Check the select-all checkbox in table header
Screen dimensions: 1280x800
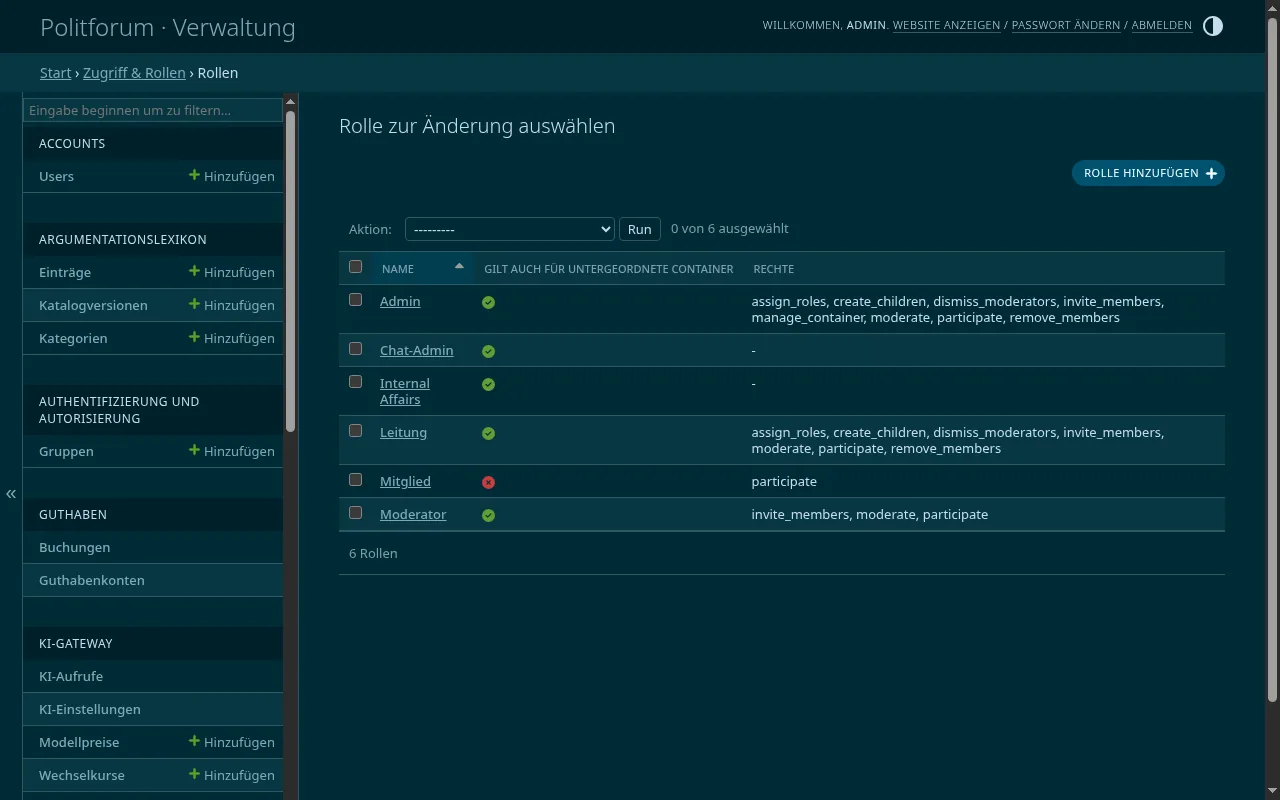(355, 267)
